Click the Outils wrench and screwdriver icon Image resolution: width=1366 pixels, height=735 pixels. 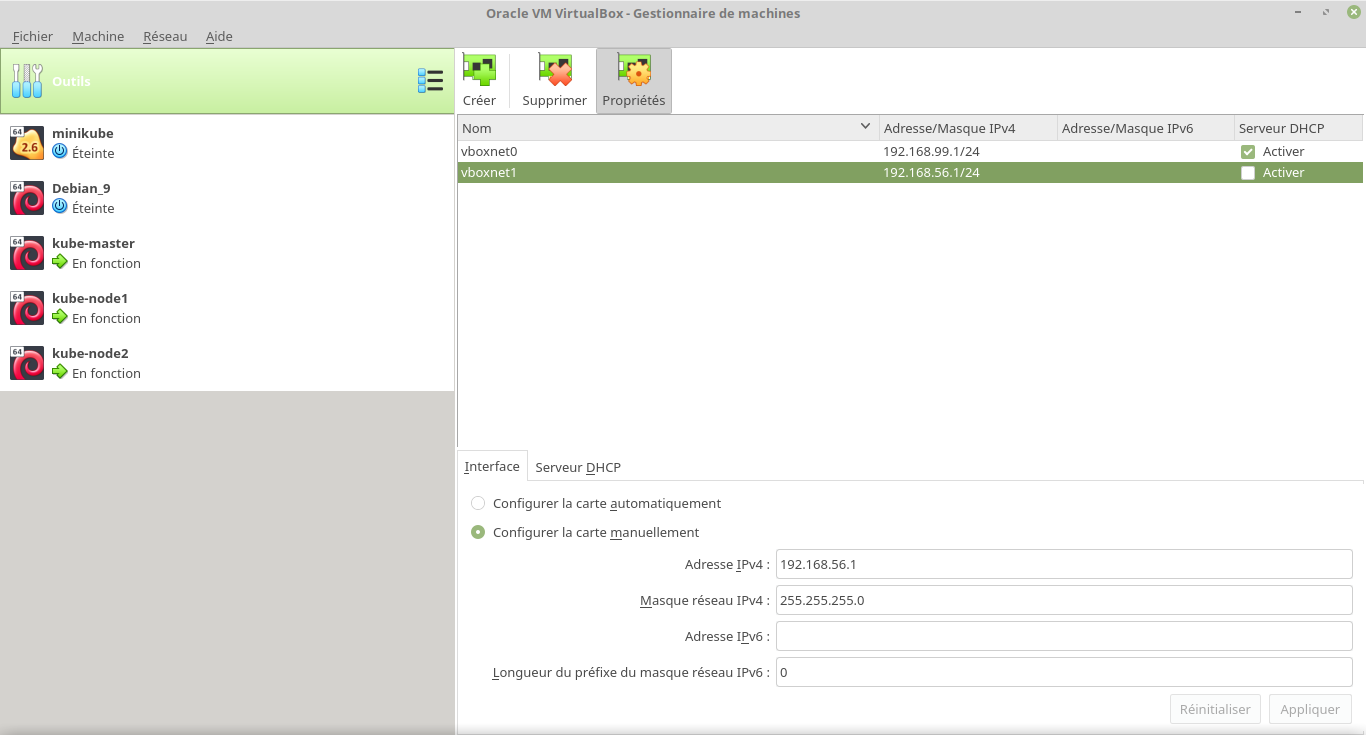click(x=27, y=81)
